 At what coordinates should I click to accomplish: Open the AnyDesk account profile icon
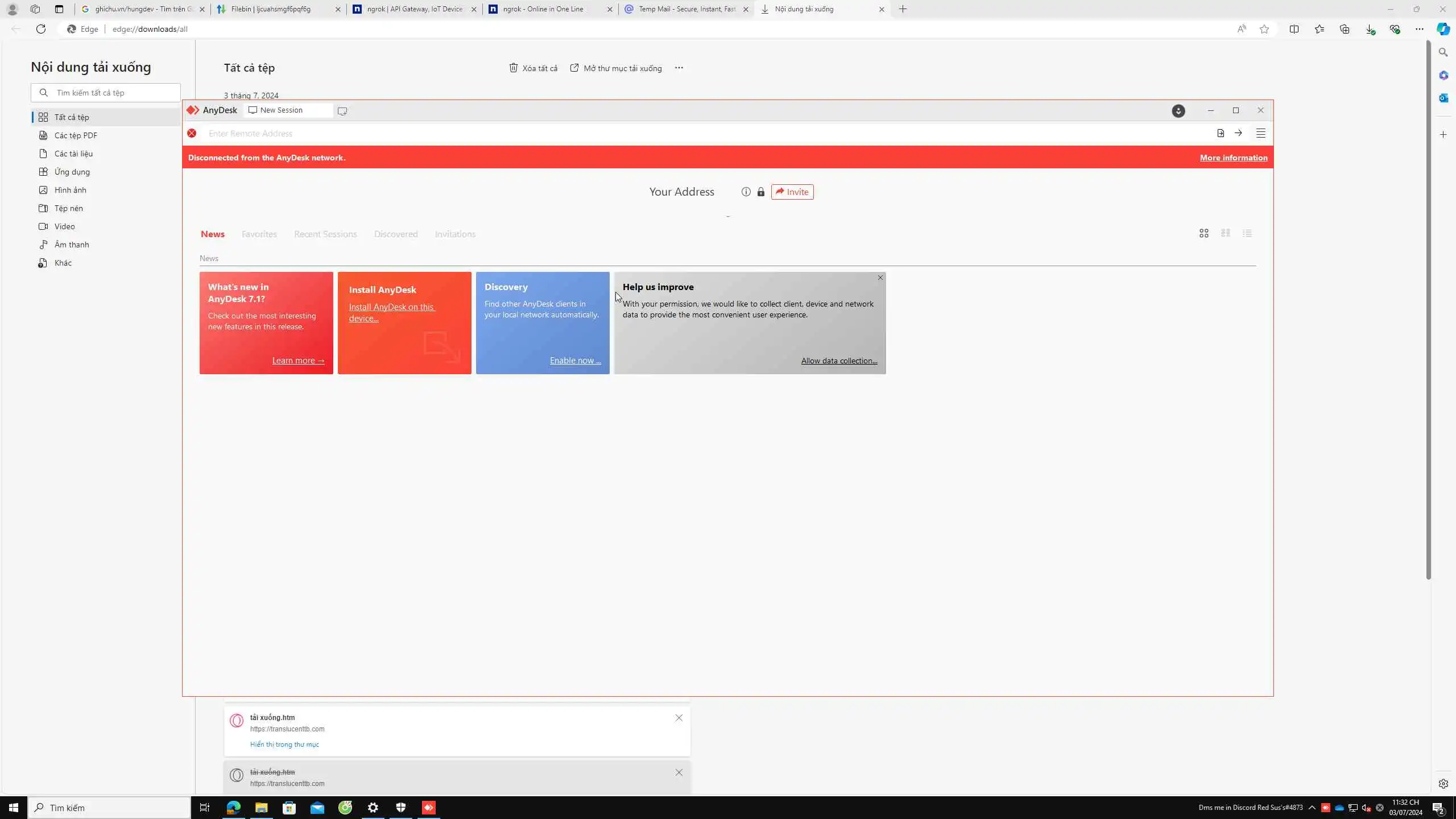(x=1178, y=111)
